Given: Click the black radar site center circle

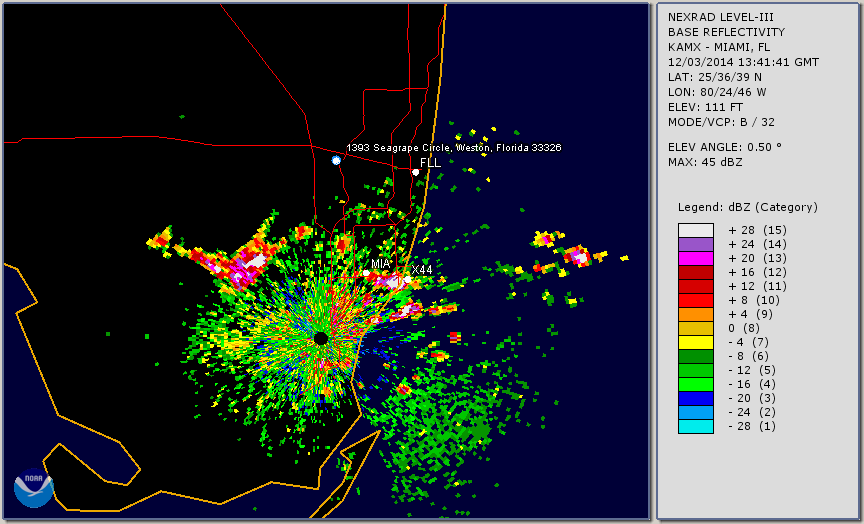Looking at the screenshot, I should click(x=321, y=338).
